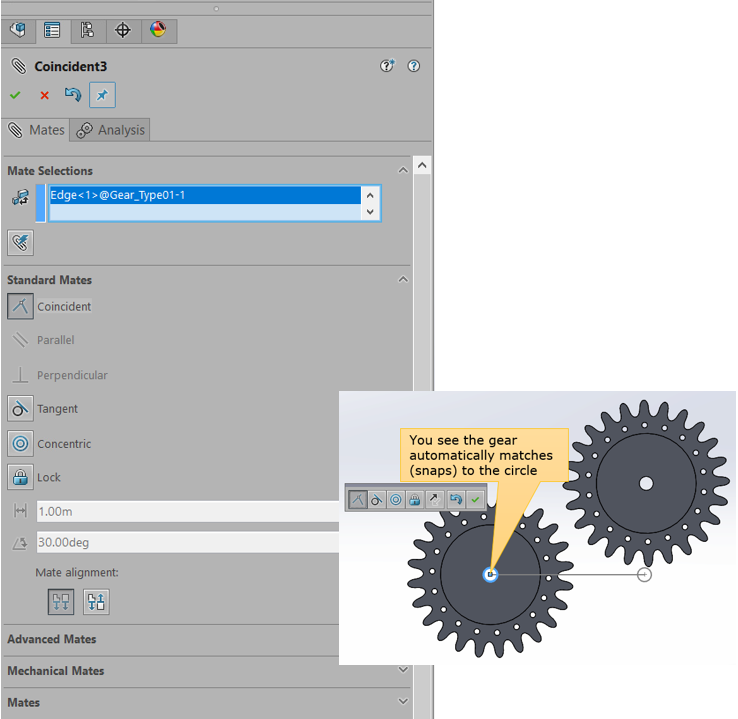Toggle the Keep Visible pushpin
The width and height of the screenshot is (738, 719).
pos(102,95)
